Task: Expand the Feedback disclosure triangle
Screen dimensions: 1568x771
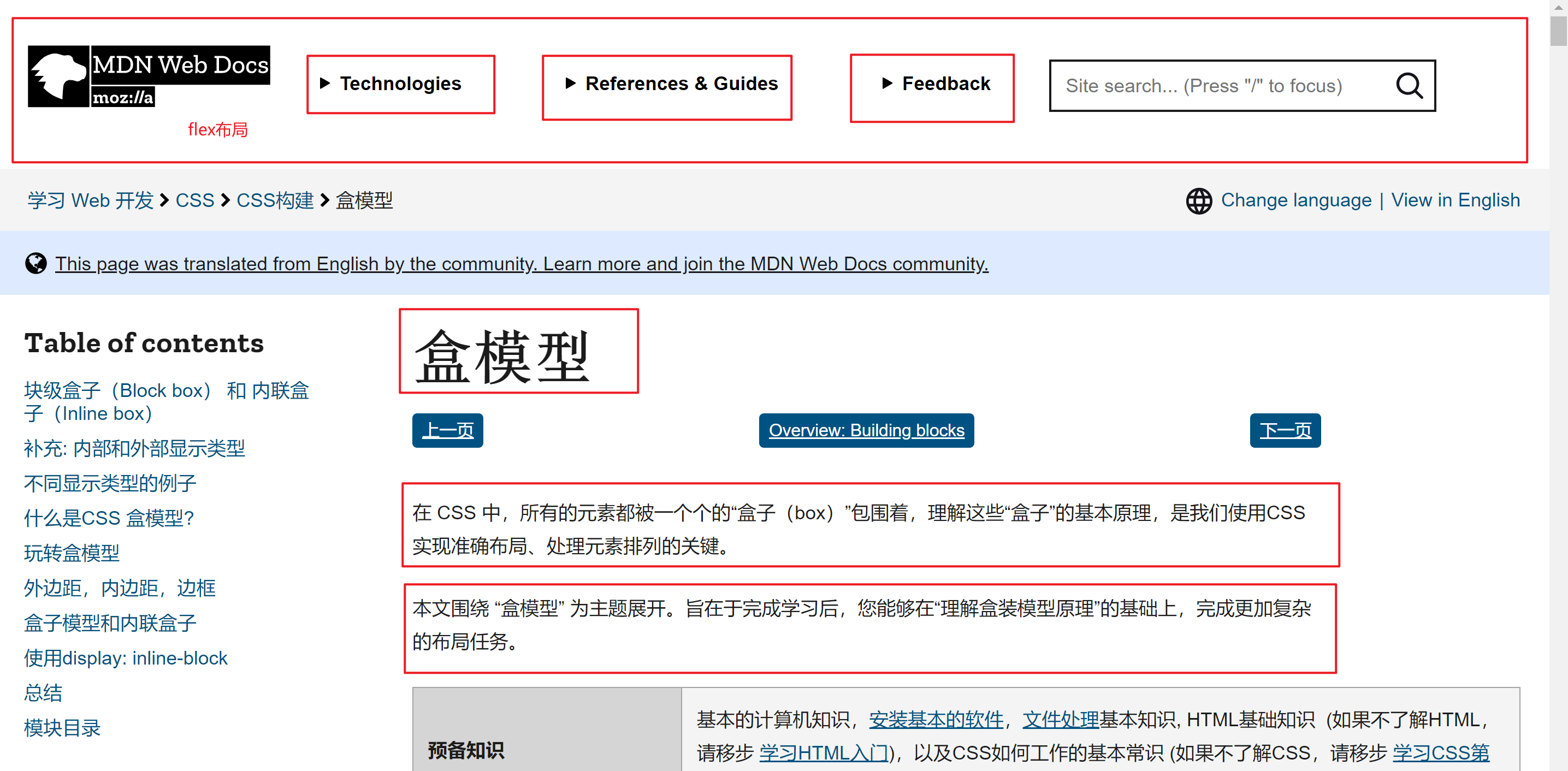Action: pyautogui.click(x=887, y=84)
